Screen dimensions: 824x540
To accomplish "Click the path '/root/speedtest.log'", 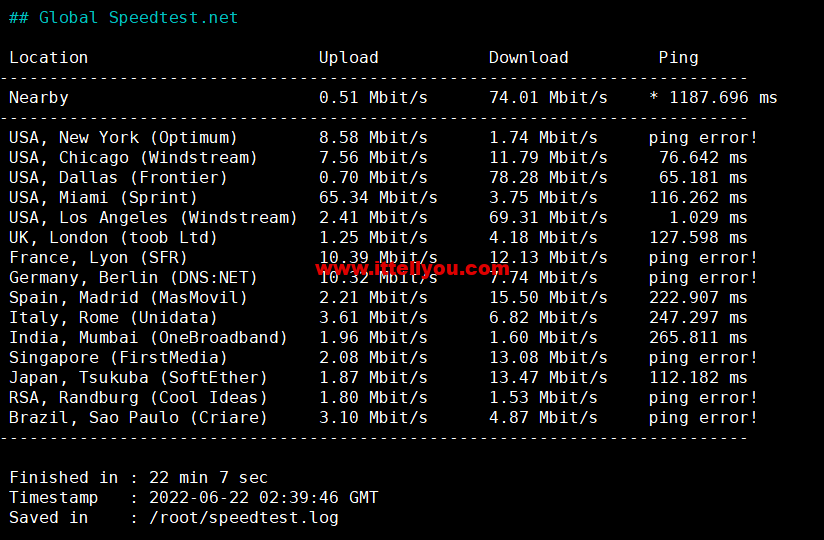I will tap(243, 518).
